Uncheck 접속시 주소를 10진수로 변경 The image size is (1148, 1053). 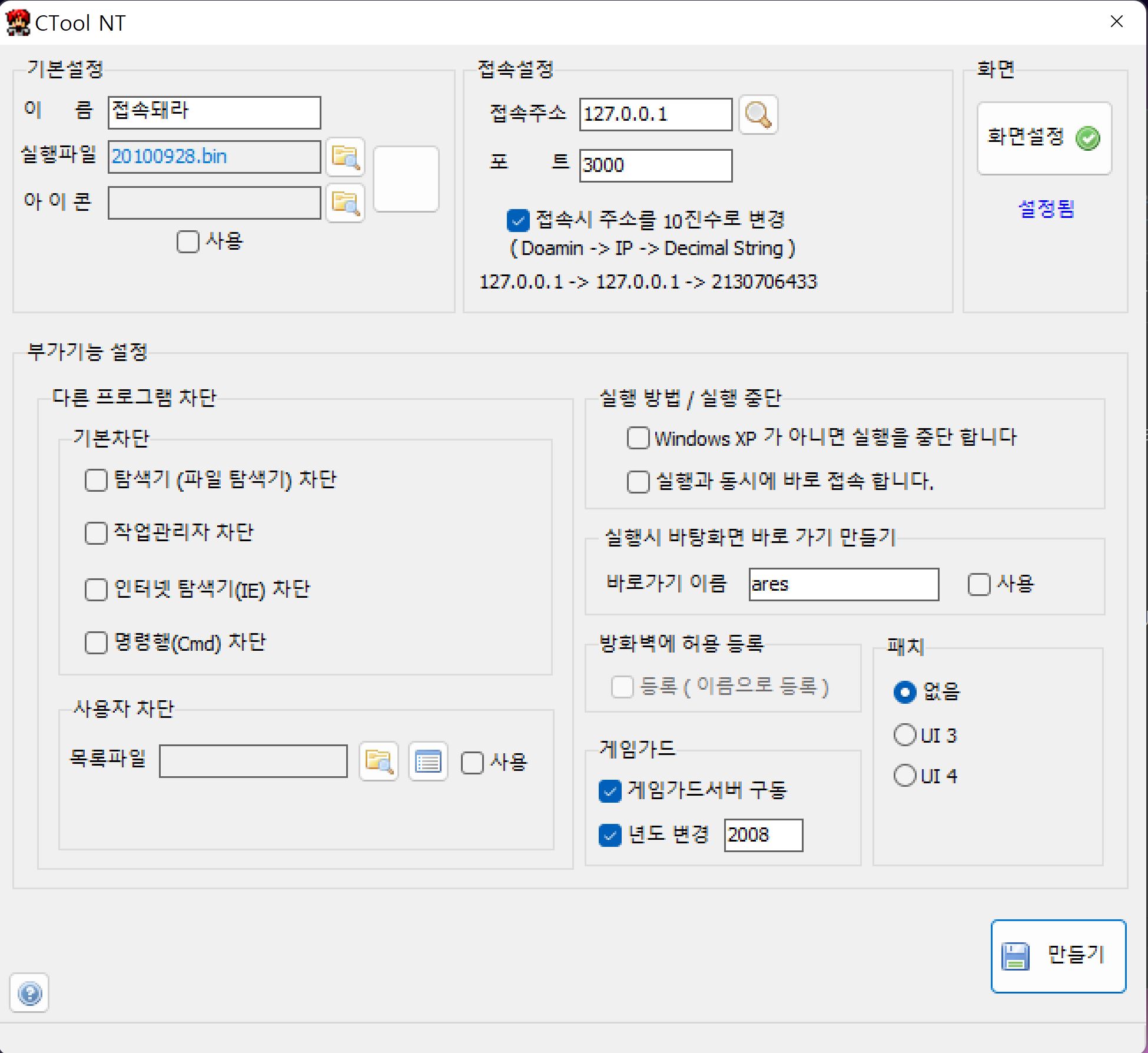[x=518, y=220]
